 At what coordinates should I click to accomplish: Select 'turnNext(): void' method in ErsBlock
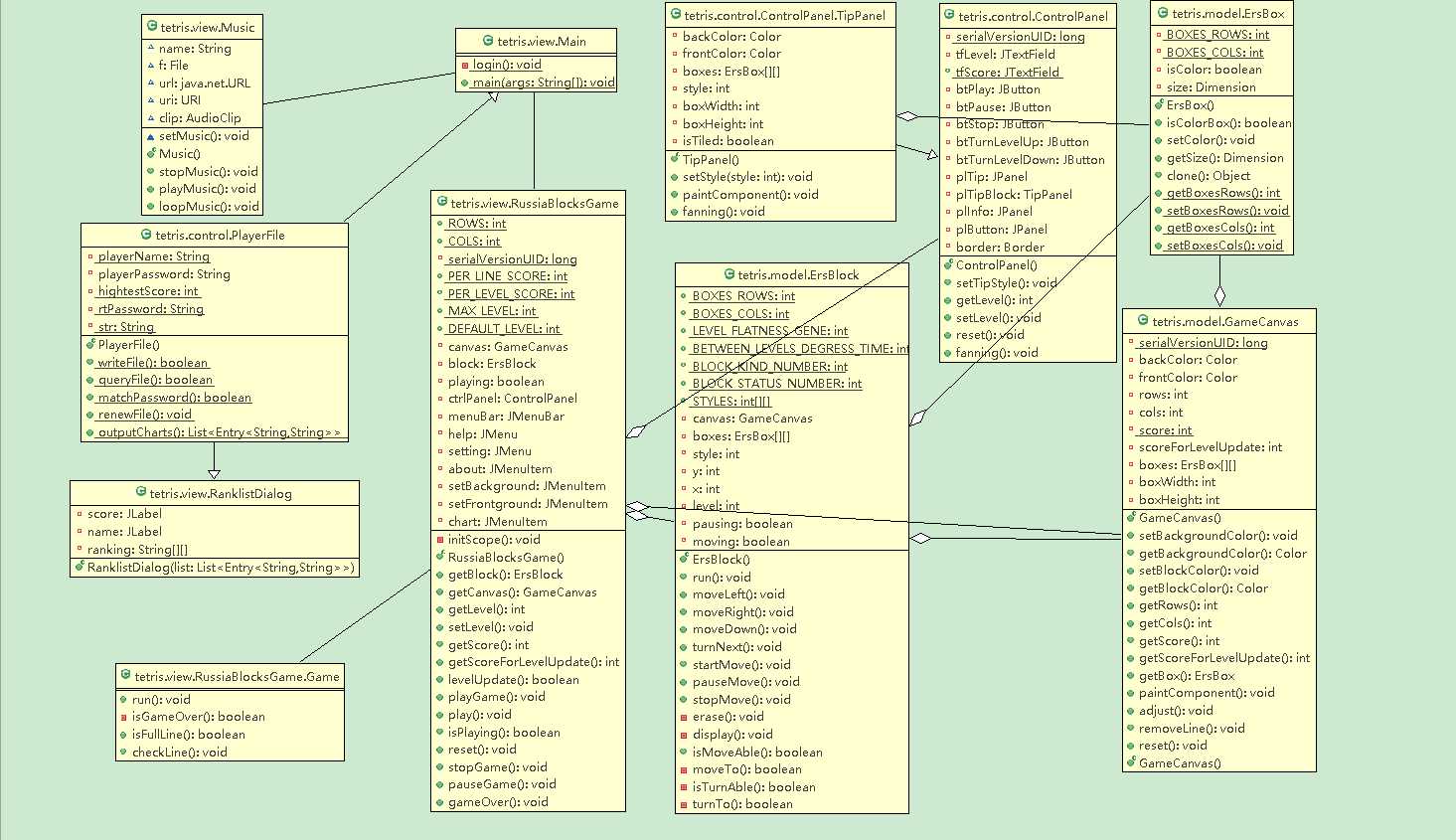point(737,647)
